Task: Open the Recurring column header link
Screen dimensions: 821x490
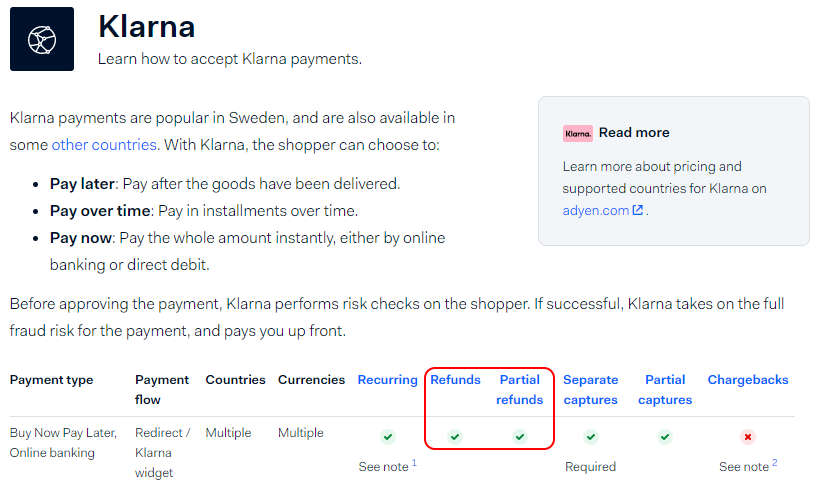Action: [387, 380]
